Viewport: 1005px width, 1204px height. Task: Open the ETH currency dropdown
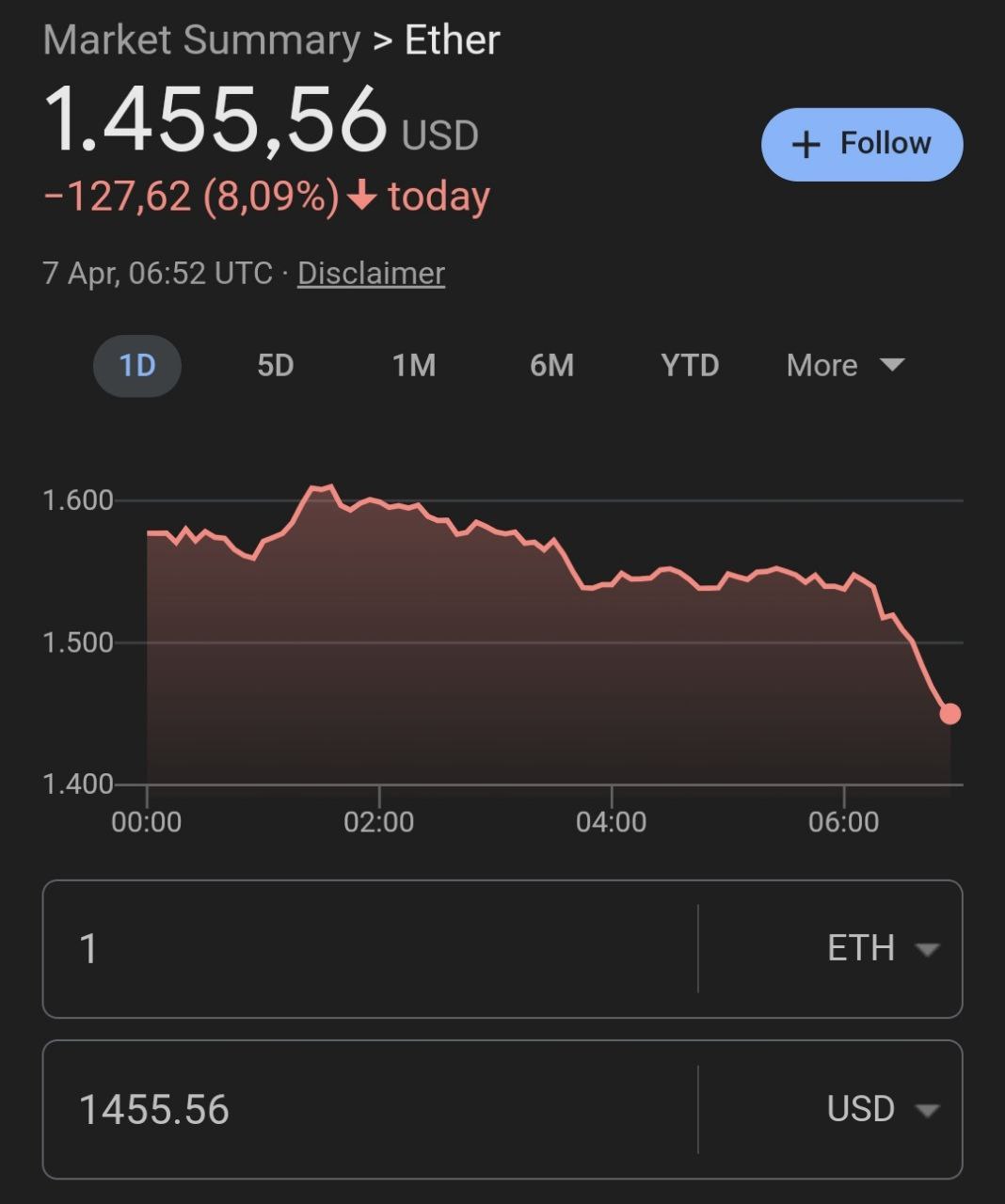[882, 948]
